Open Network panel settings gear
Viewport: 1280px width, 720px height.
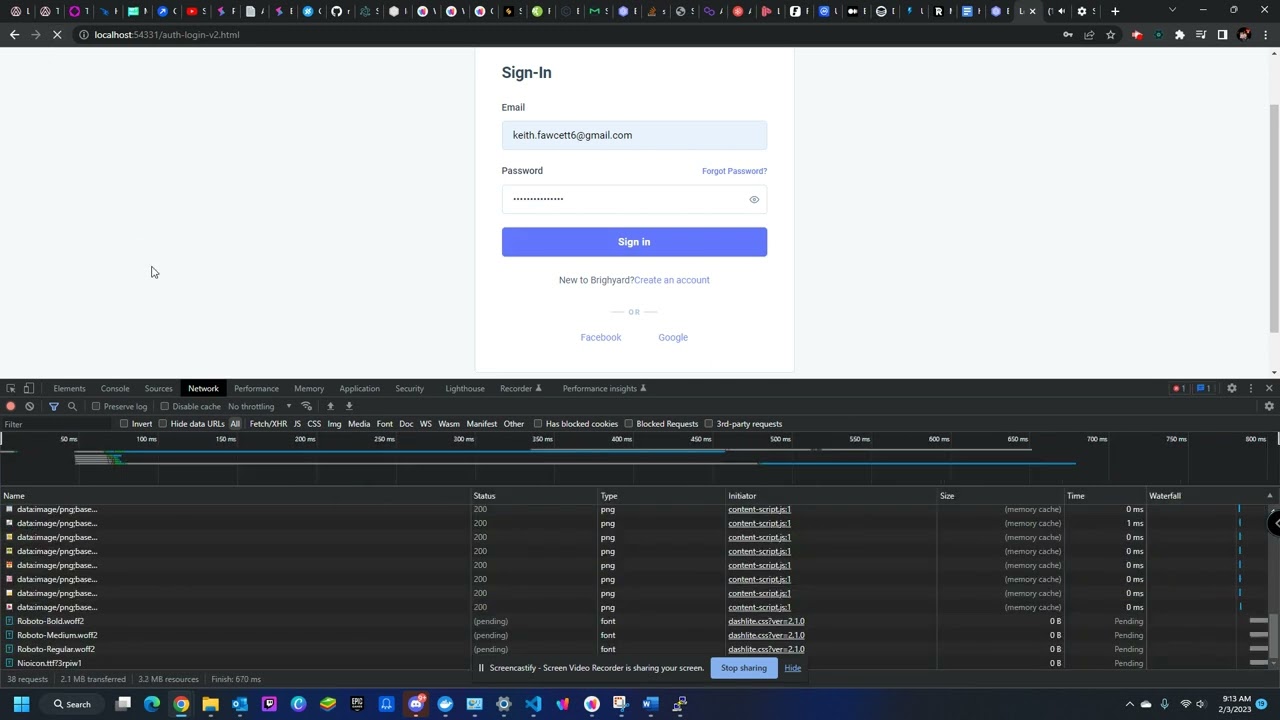pos(1269,406)
